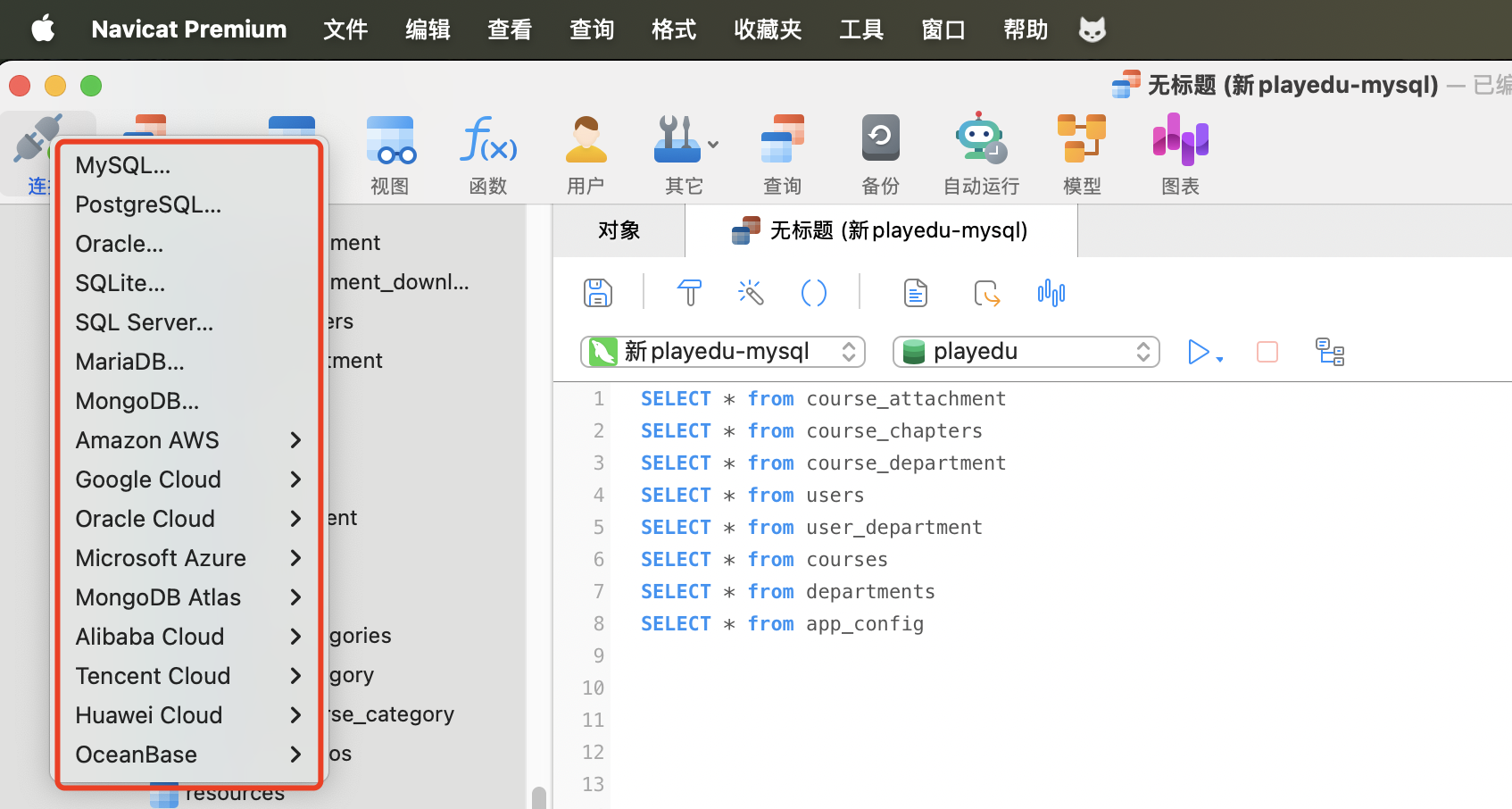Open the 帮助 (Help) menu
This screenshot has width=1512, height=809.
tap(1026, 29)
